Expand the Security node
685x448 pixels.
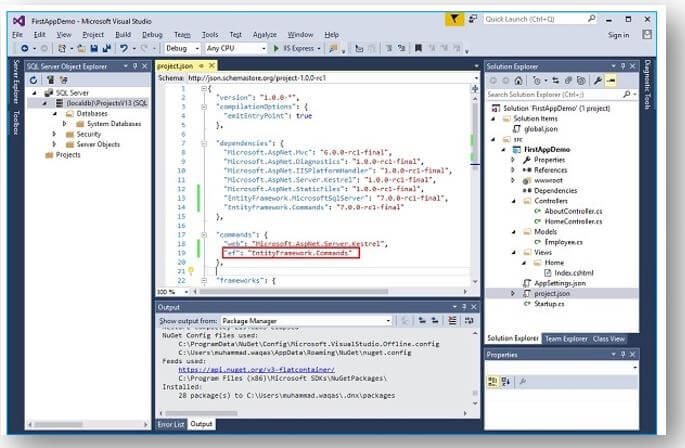point(54,134)
